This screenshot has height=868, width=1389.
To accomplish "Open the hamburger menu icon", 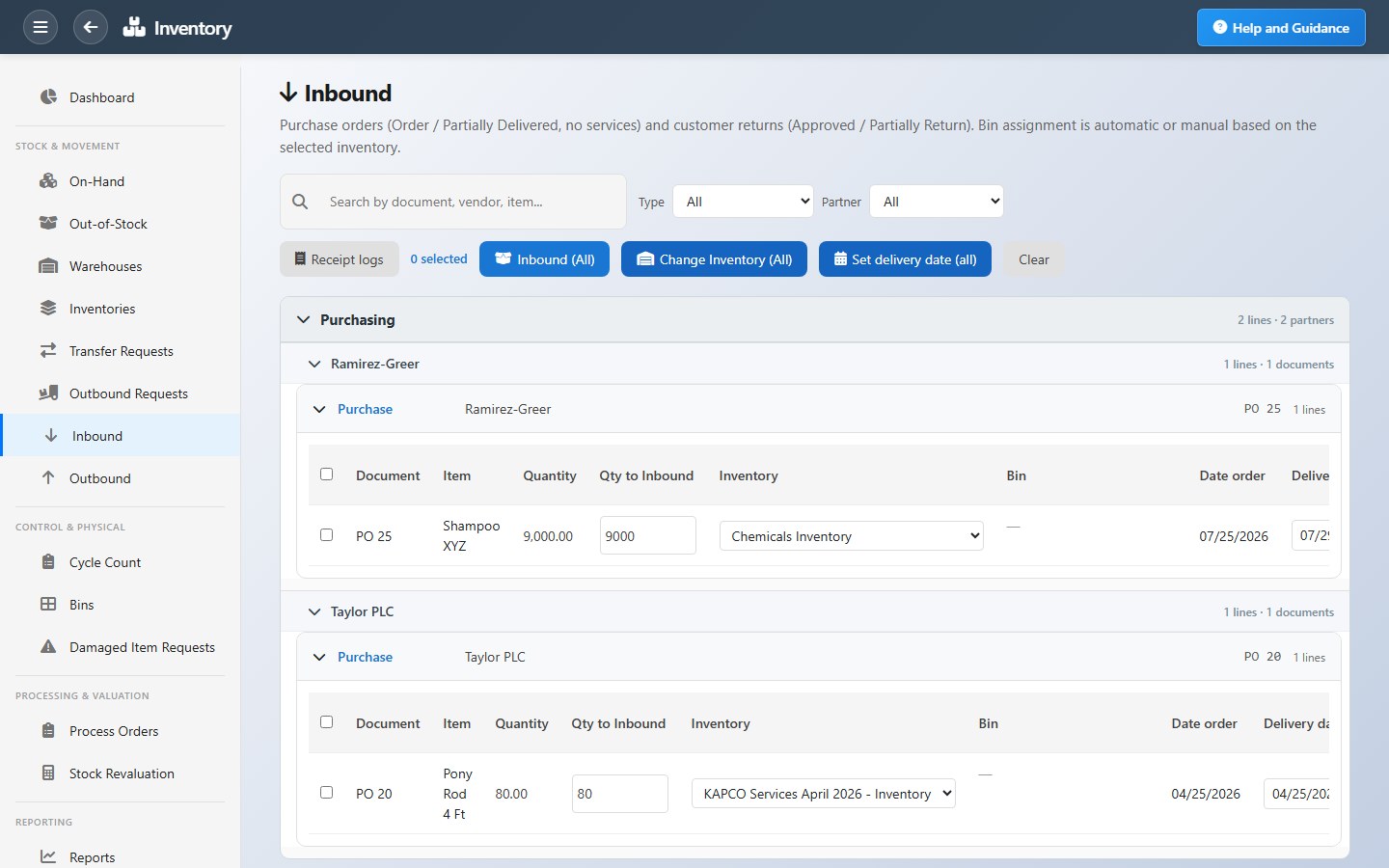I will [x=40, y=27].
